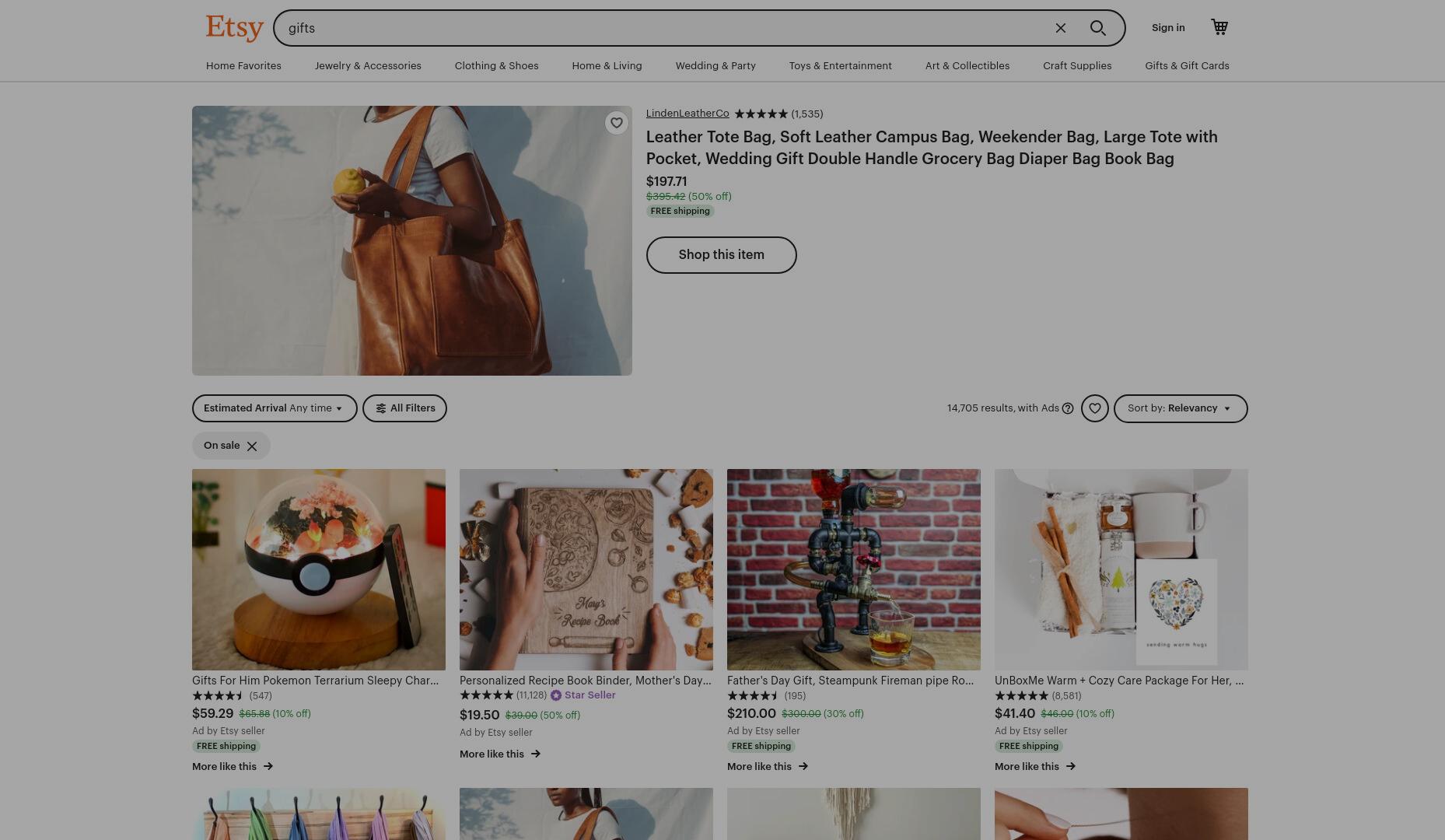1445x840 pixels.
Task: Clear the search field with the X icon
Action: [1061, 28]
